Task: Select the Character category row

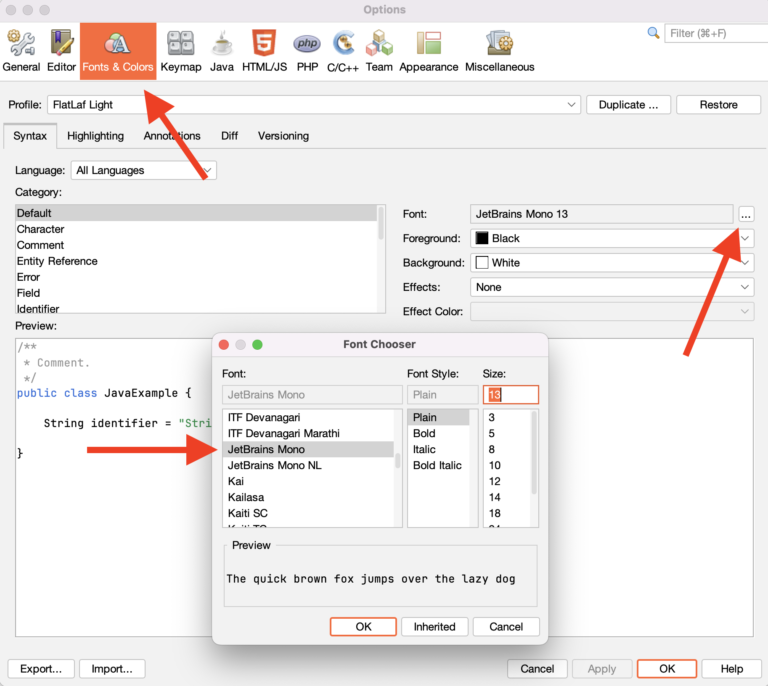Action: pyautogui.click(x=196, y=229)
